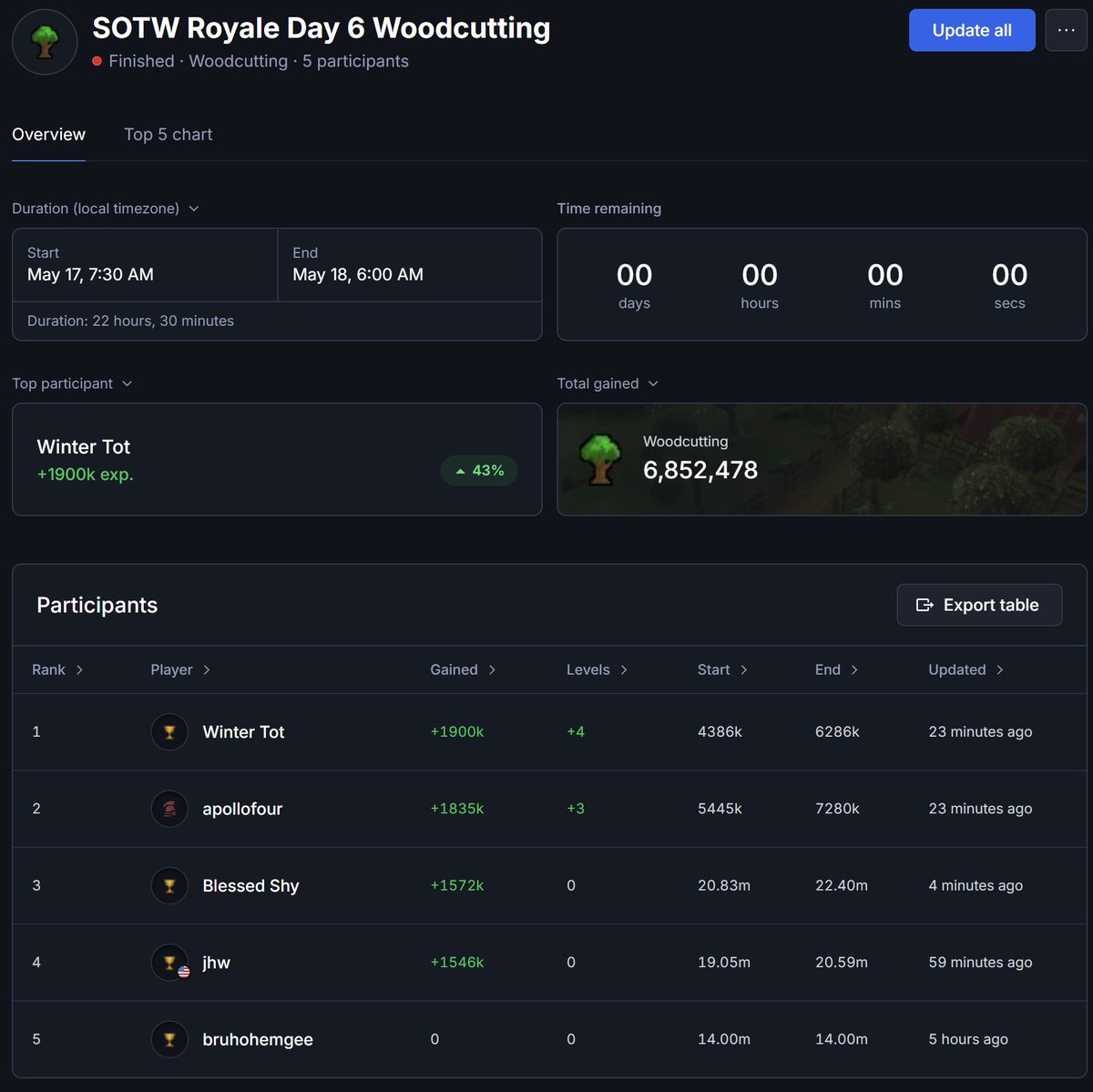Click the 59 minutes ago updated cell
Screen dimensions: 1093x1092
(980, 963)
